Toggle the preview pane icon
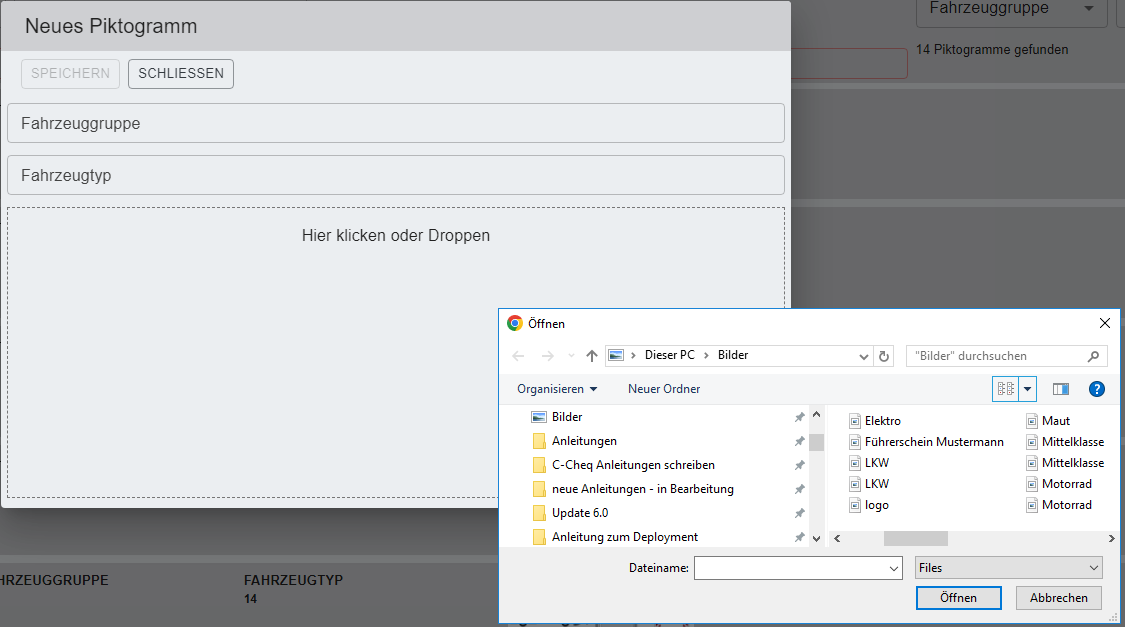The height and width of the screenshot is (627, 1125). tap(1061, 389)
